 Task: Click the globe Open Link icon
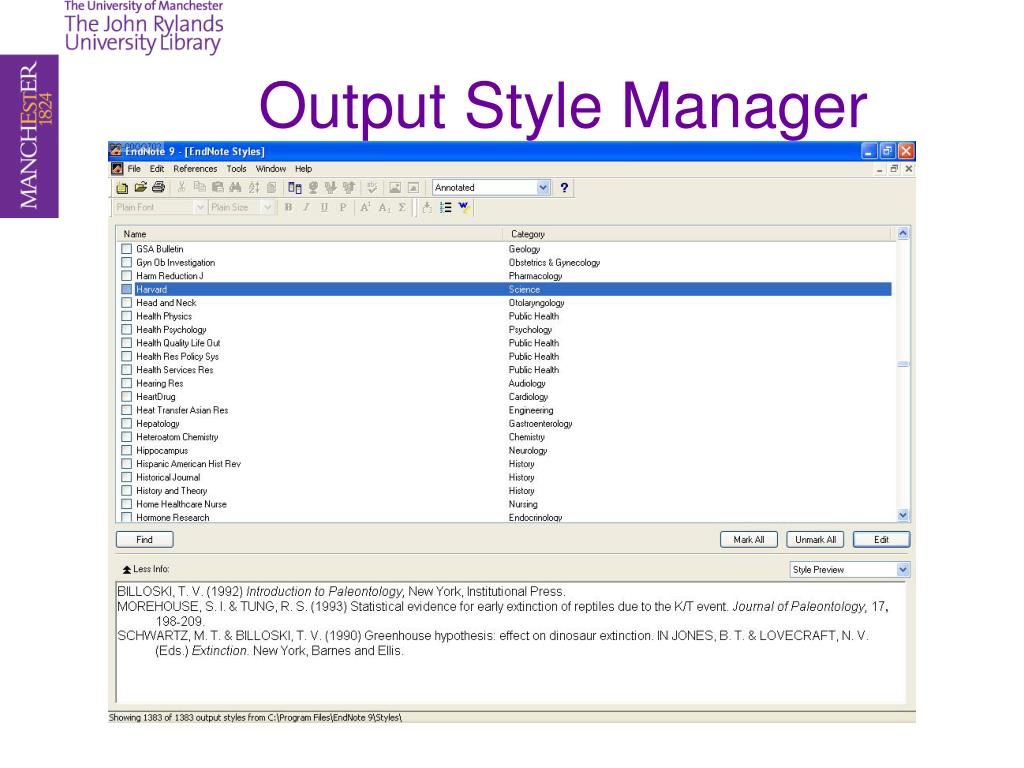pyautogui.click(x=313, y=188)
